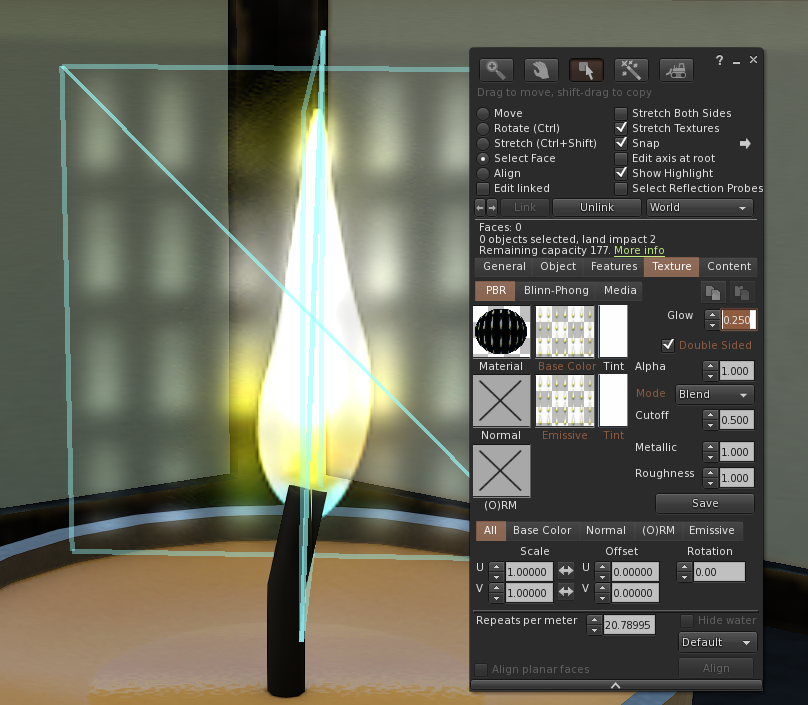Switch to the Features tab
The image size is (808, 705).
coord(614,267)
